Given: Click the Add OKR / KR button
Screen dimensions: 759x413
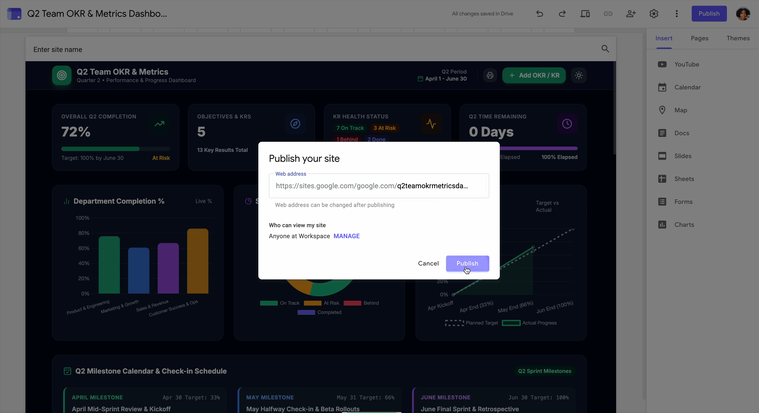Looking at the screenshot, I should click(x=534, y=76).
